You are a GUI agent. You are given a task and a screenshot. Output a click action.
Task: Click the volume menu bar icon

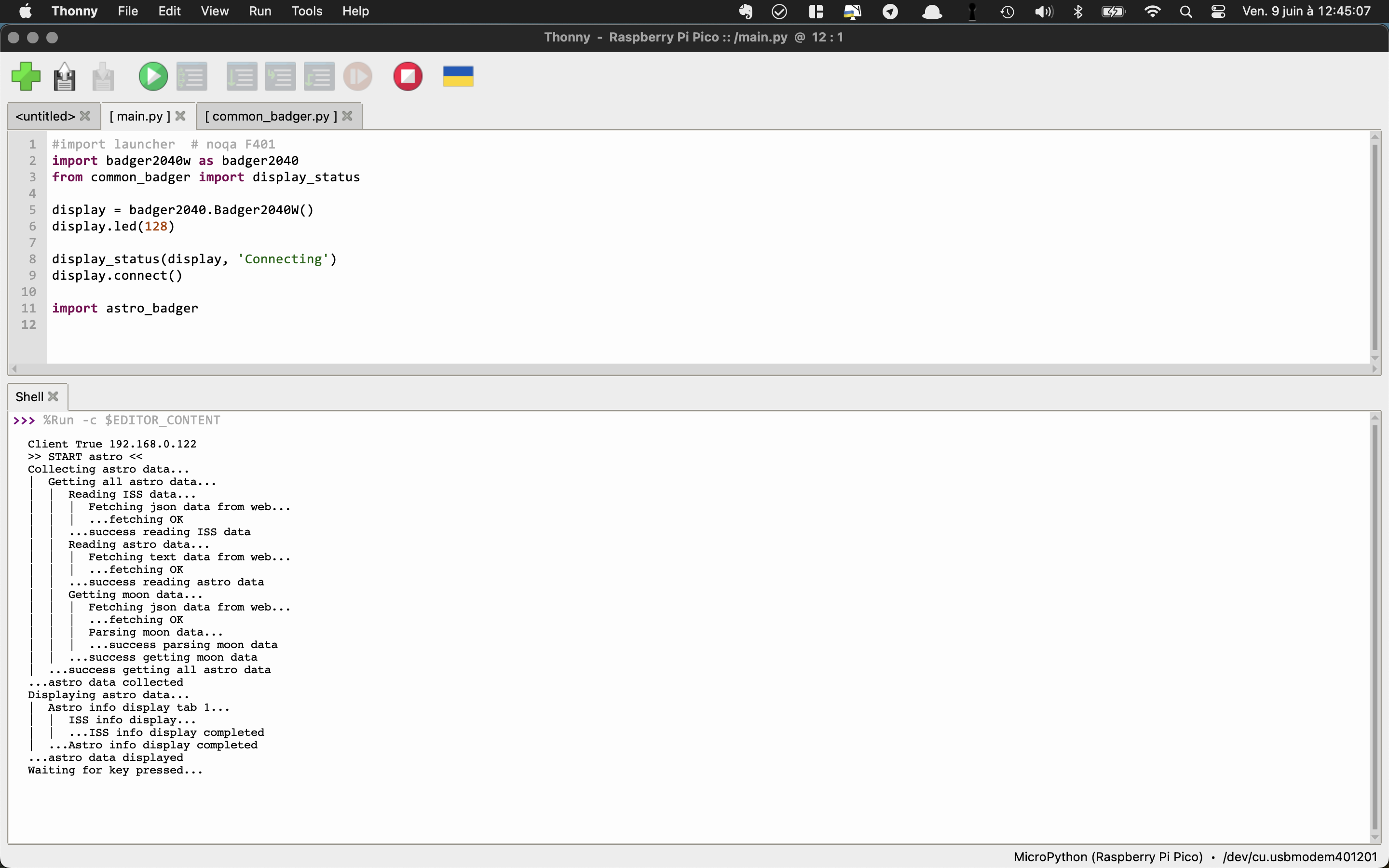click(1044, 11)
